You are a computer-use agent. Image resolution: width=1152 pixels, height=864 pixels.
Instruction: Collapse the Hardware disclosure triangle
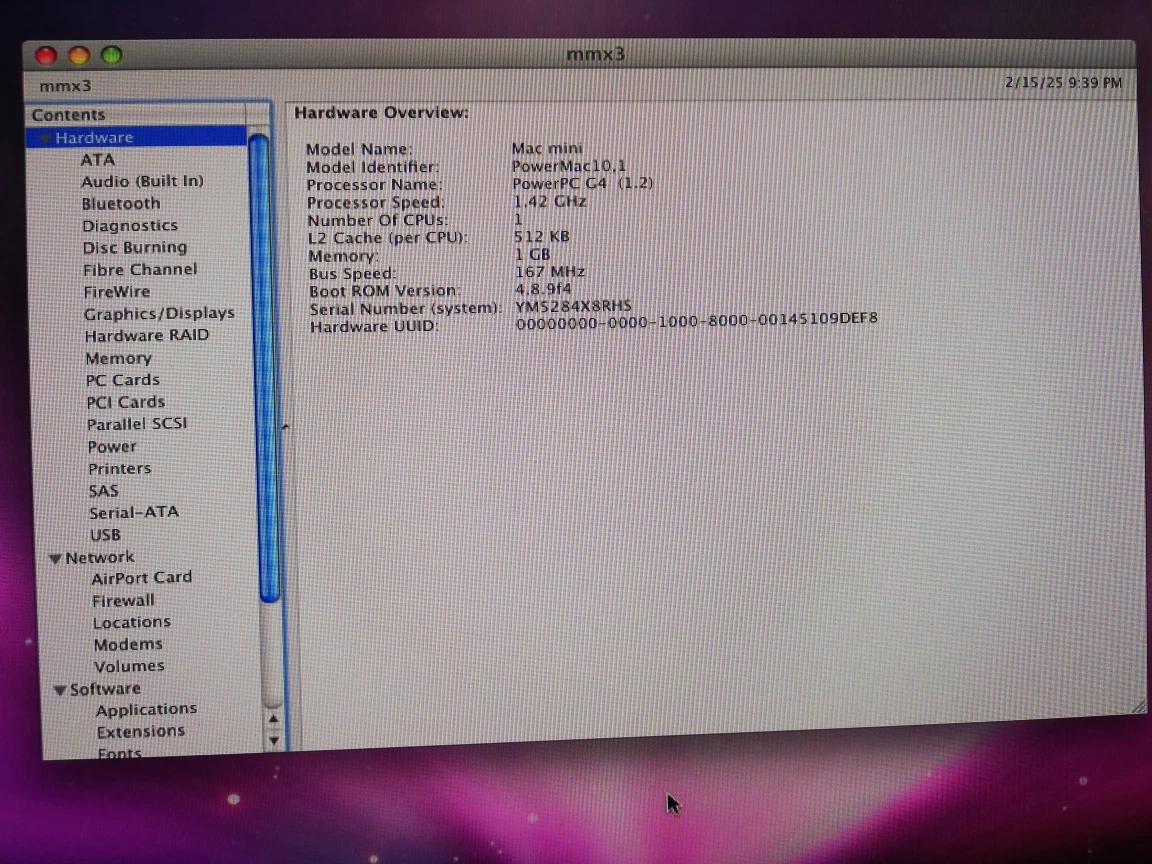click(x=45, y=138)
